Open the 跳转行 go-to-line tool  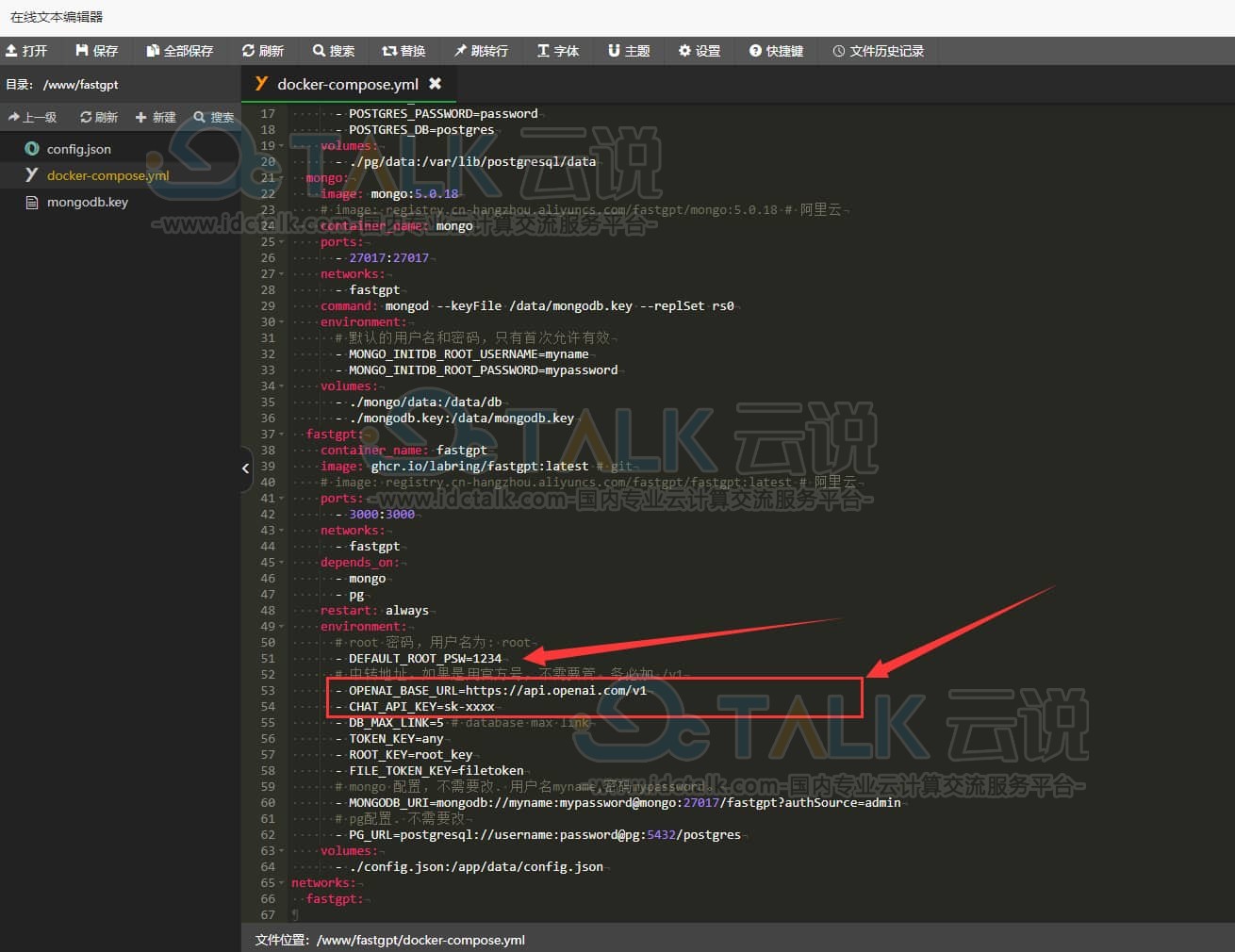481,51
